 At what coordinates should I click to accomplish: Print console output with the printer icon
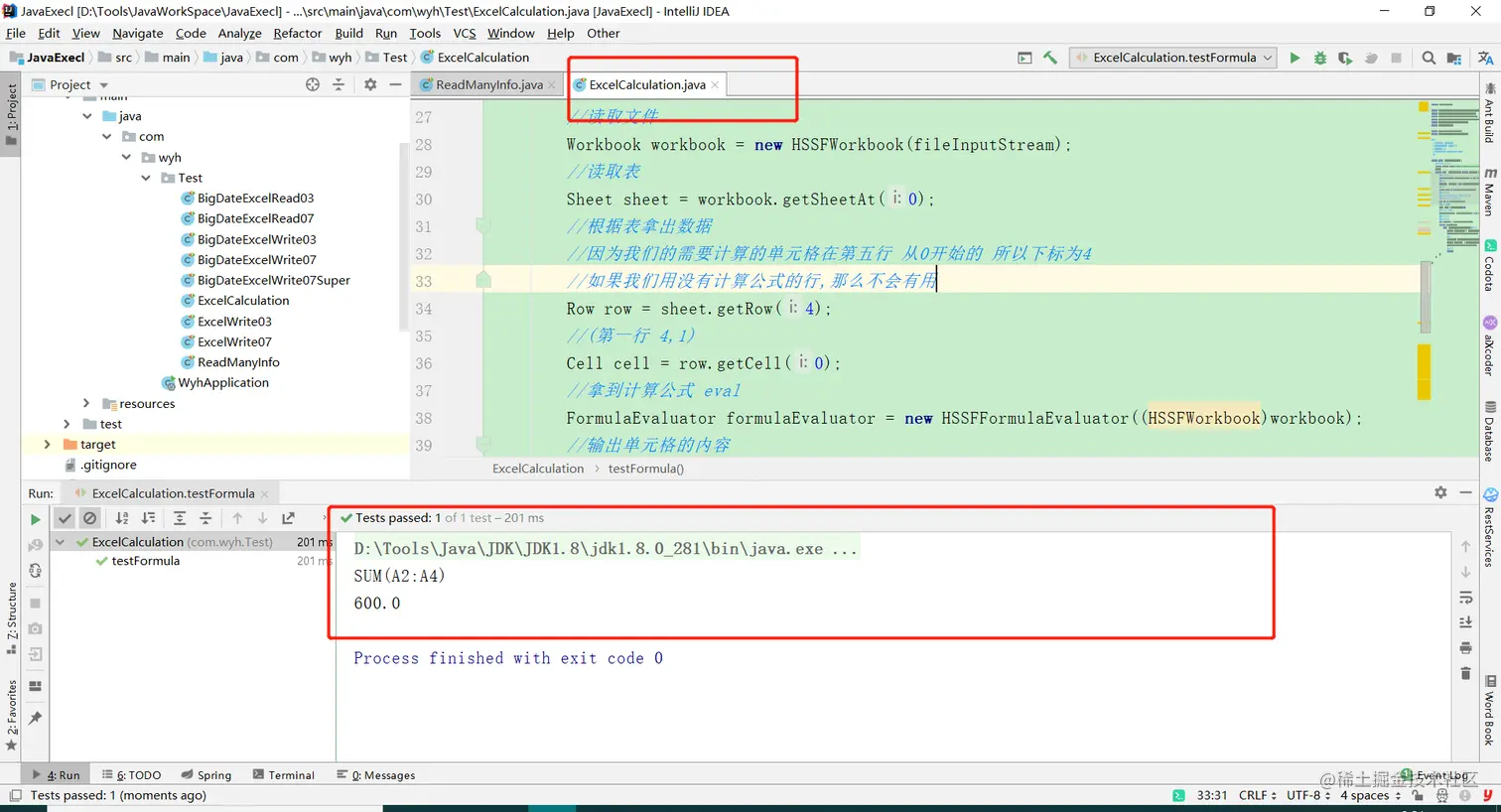pos(1465,647)
